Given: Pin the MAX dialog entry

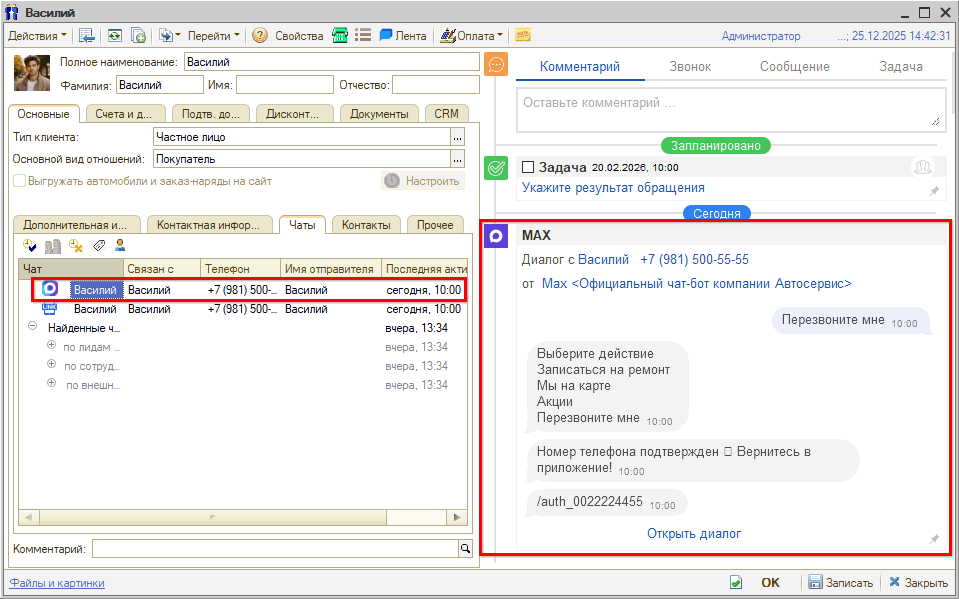Looking at the screenshot, I should coord(934,539).
